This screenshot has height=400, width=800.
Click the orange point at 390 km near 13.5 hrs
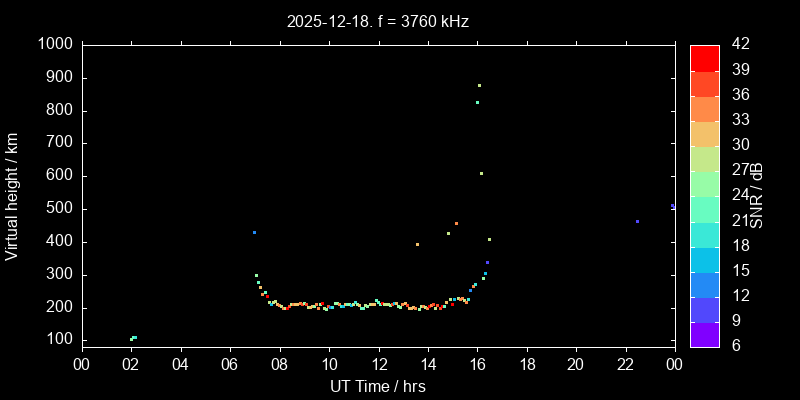pyautogui.click(x=417, y=244)
